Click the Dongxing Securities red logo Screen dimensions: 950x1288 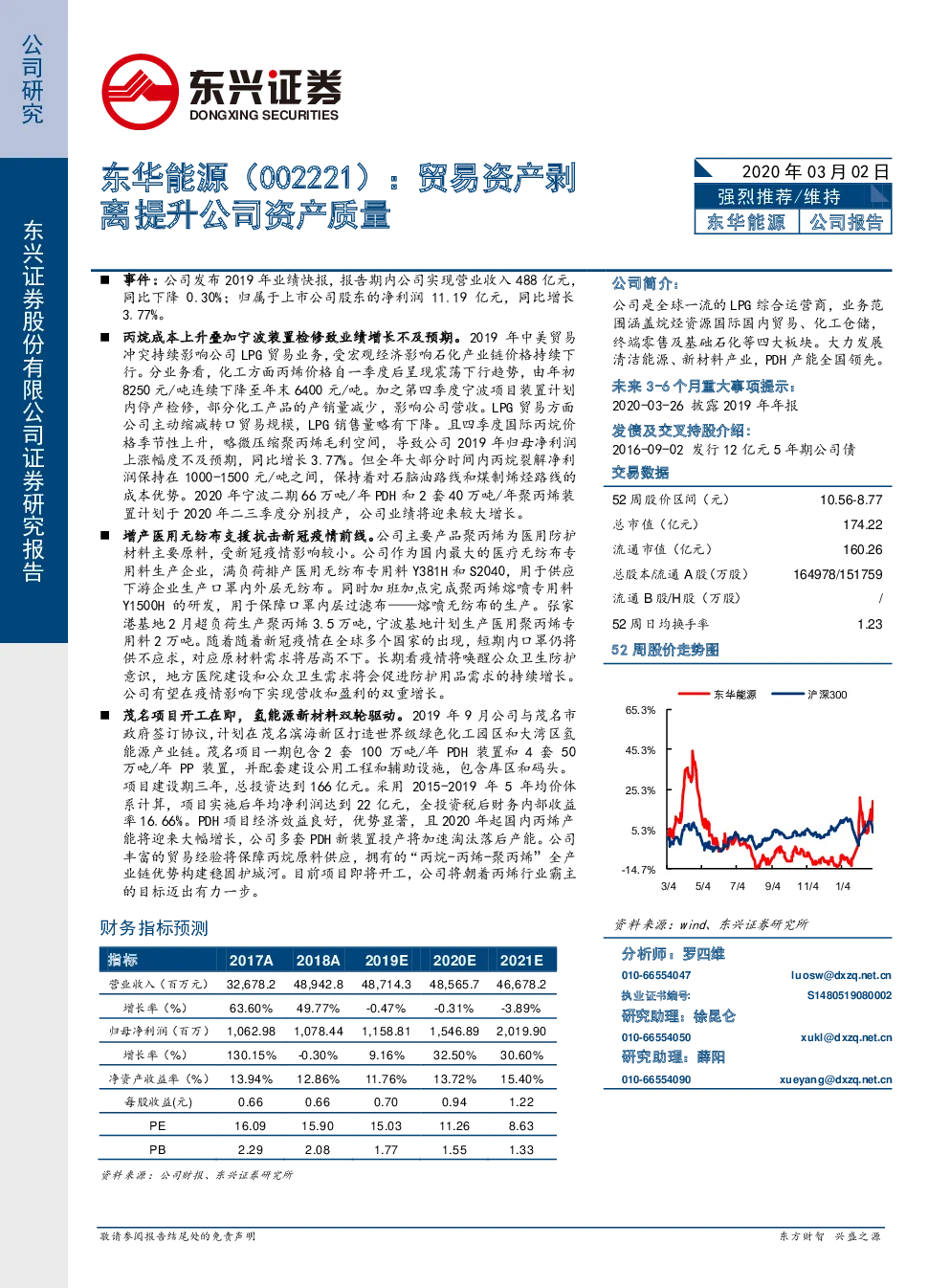(140, 91)
